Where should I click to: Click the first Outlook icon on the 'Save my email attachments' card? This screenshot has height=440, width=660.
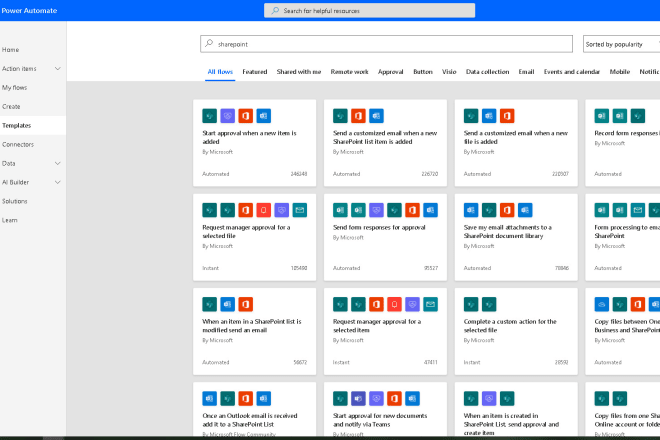click(x=471, y=210)
